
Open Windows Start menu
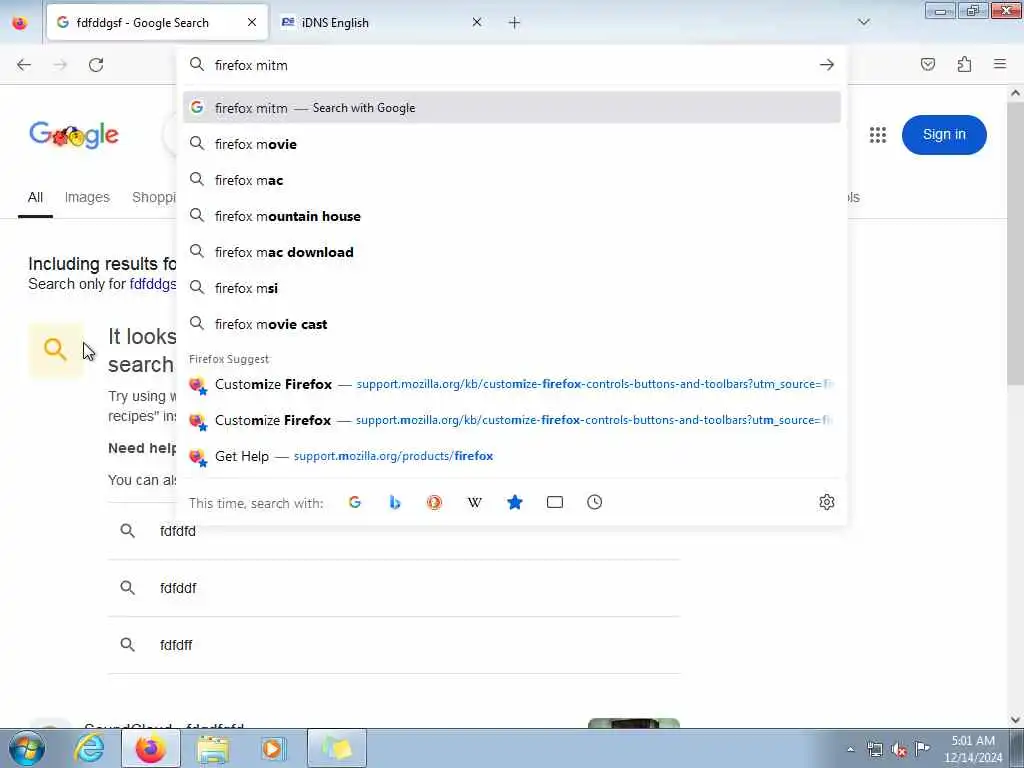[x=27, y=748]
